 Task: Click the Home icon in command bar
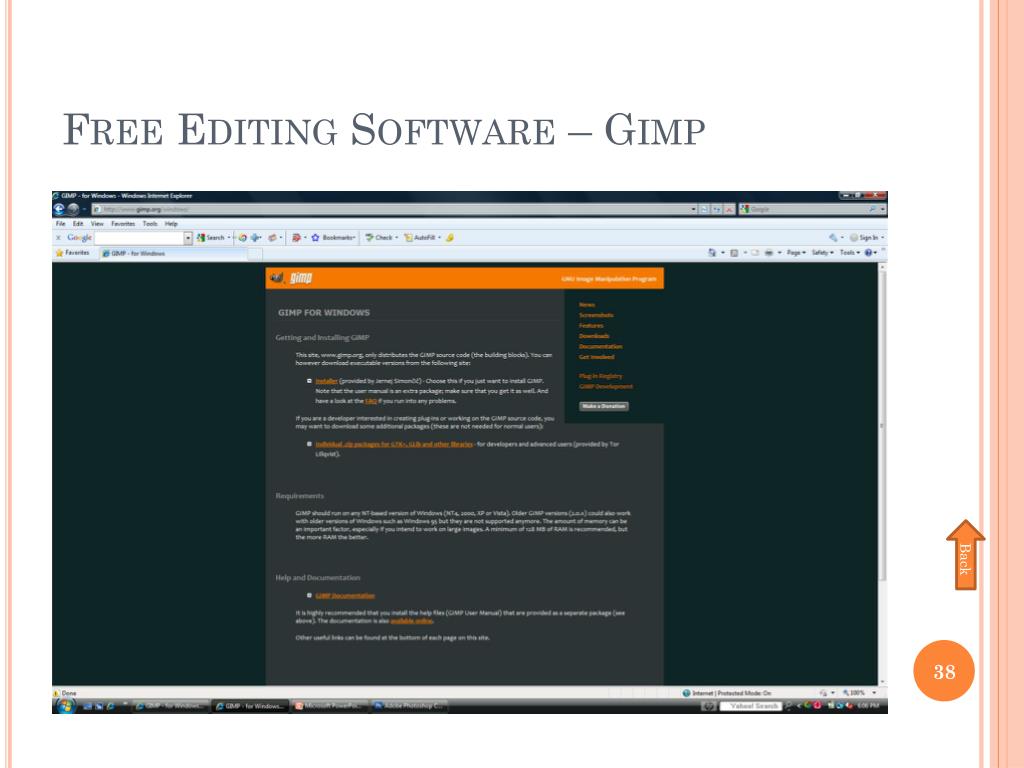(x=712, y=253)
